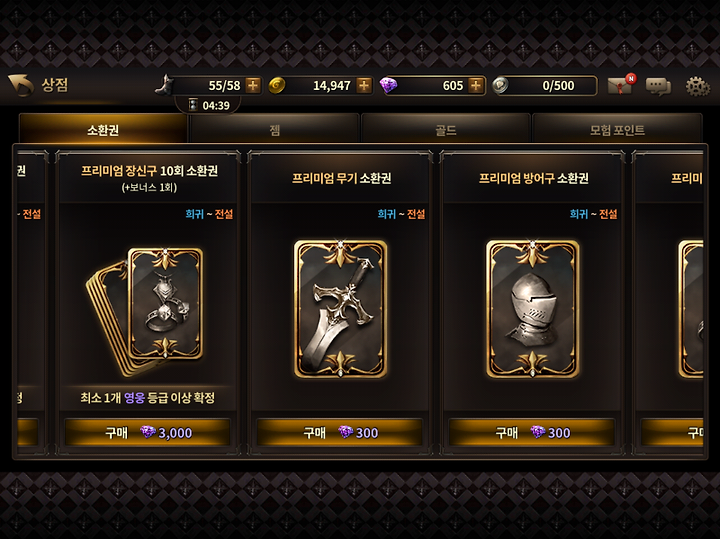Tap the sword weapon card image
This screenshot has height=539, width=720.
340,309
